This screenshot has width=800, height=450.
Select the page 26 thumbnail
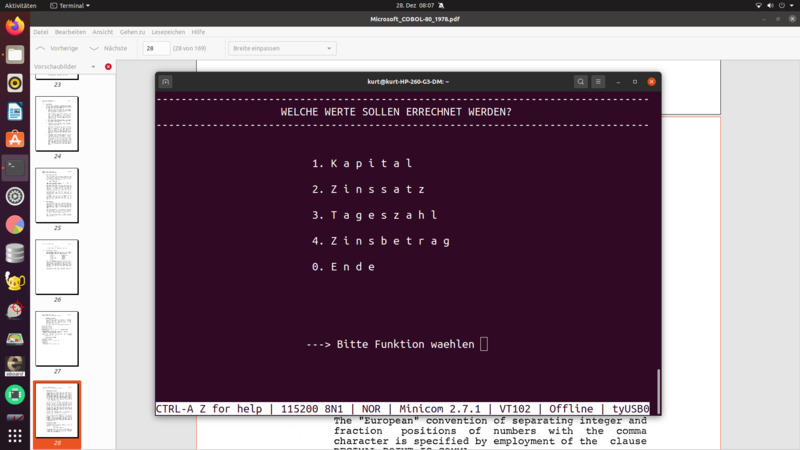(57, 267)
